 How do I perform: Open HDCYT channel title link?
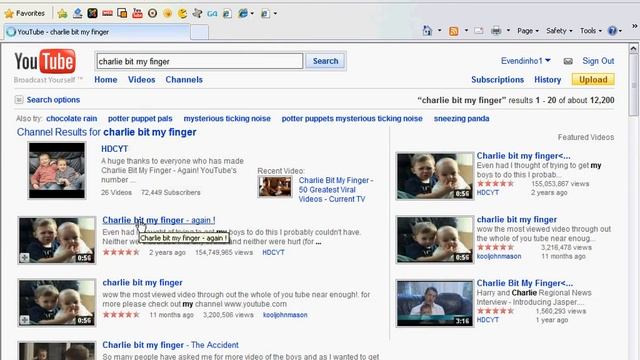pyautogui.click(x=115, y=149)
